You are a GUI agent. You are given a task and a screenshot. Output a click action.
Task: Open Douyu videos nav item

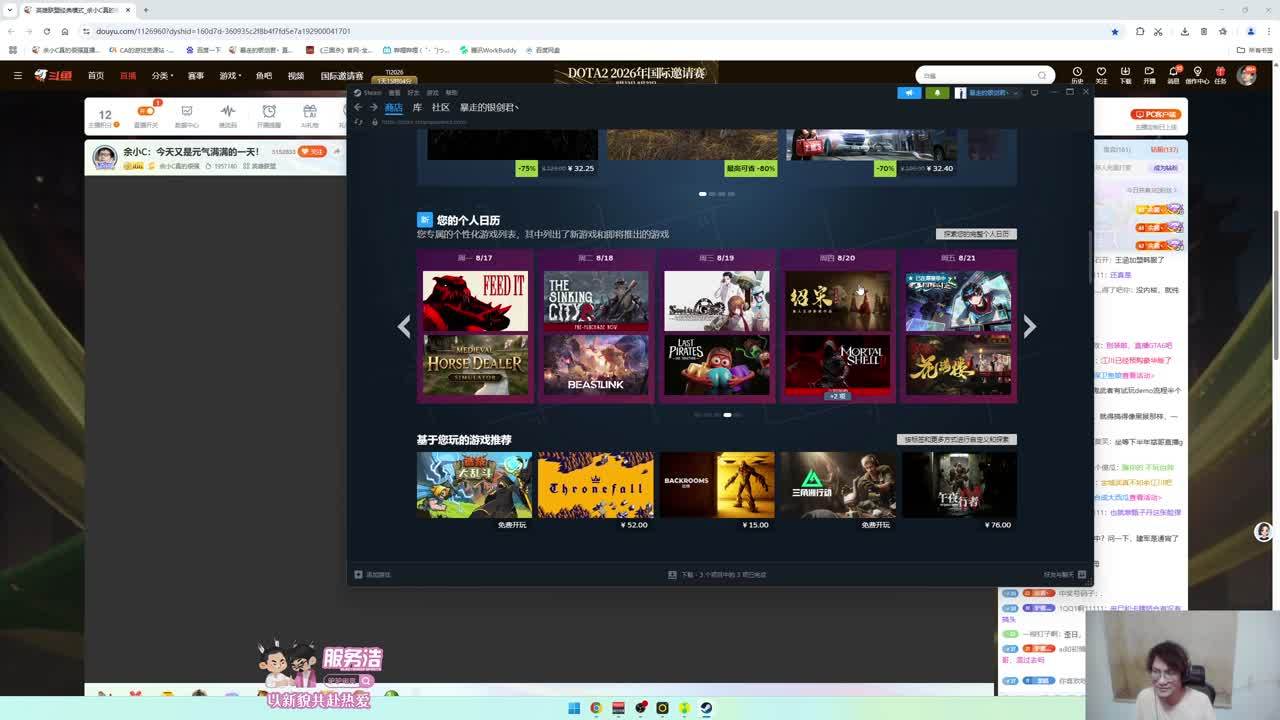pos(296,76)
